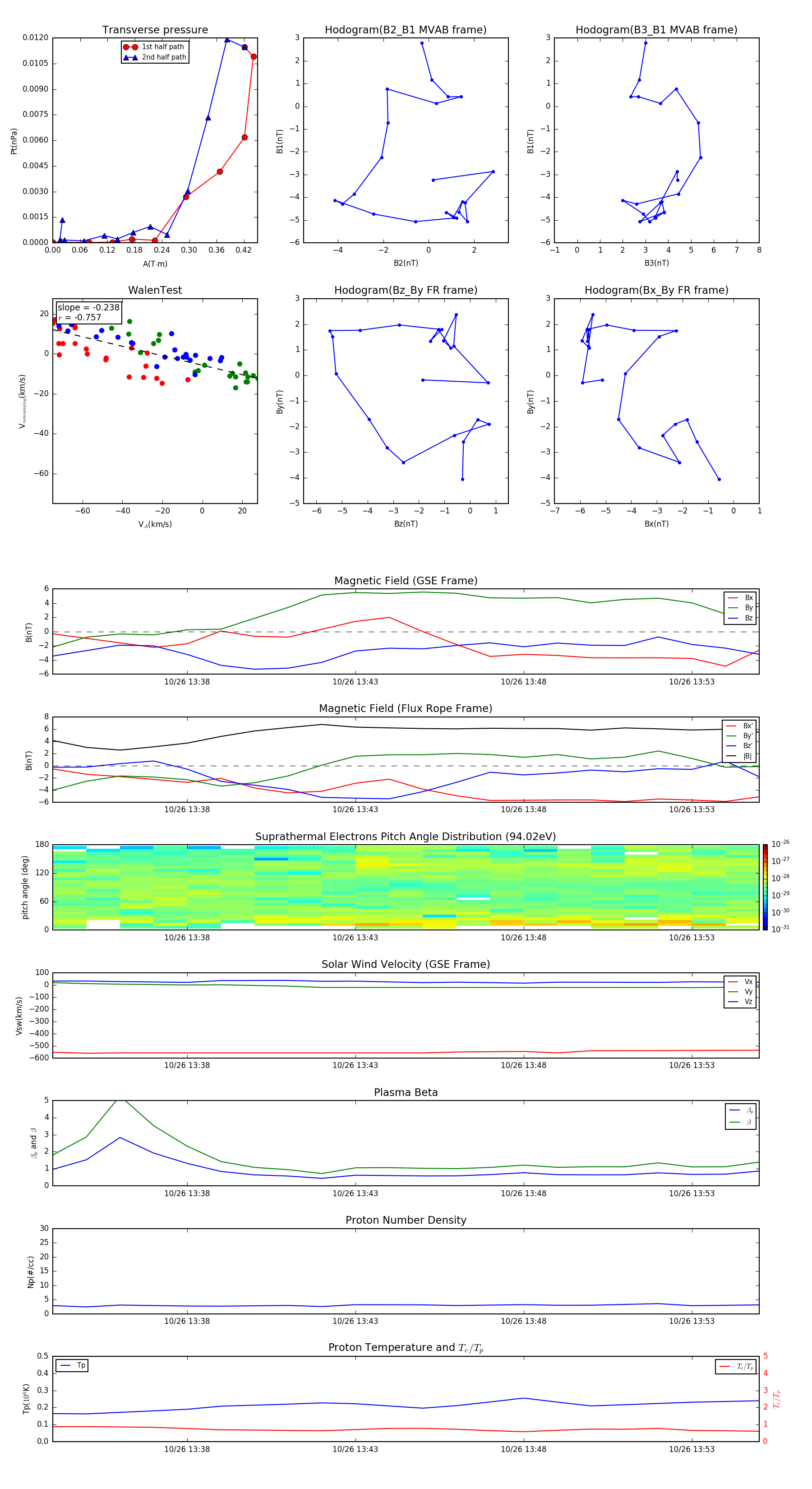Screen dimensions: 812x1489
Task: Click the Bx' legend entry in flux rope panel
Action: click(x=740, y=726)
